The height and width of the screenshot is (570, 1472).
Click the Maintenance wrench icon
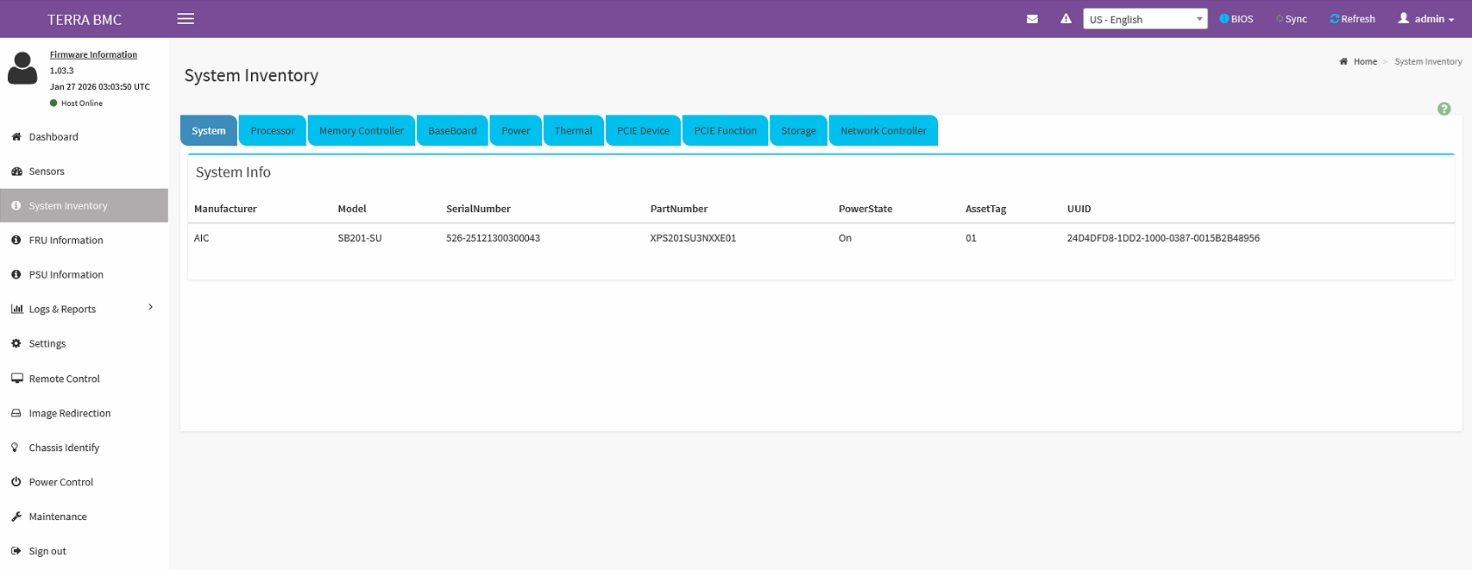click(16, 517)
